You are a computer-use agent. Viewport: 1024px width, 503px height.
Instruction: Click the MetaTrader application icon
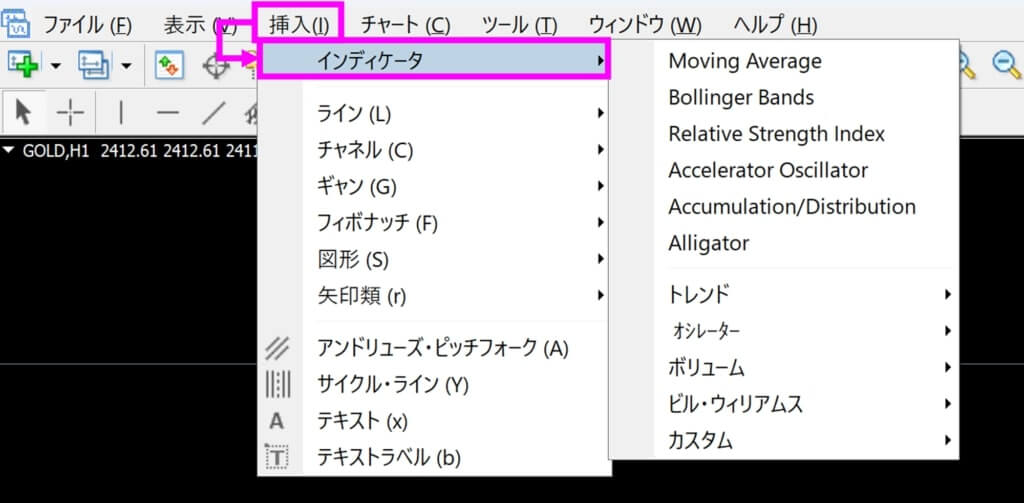(15, 24)
